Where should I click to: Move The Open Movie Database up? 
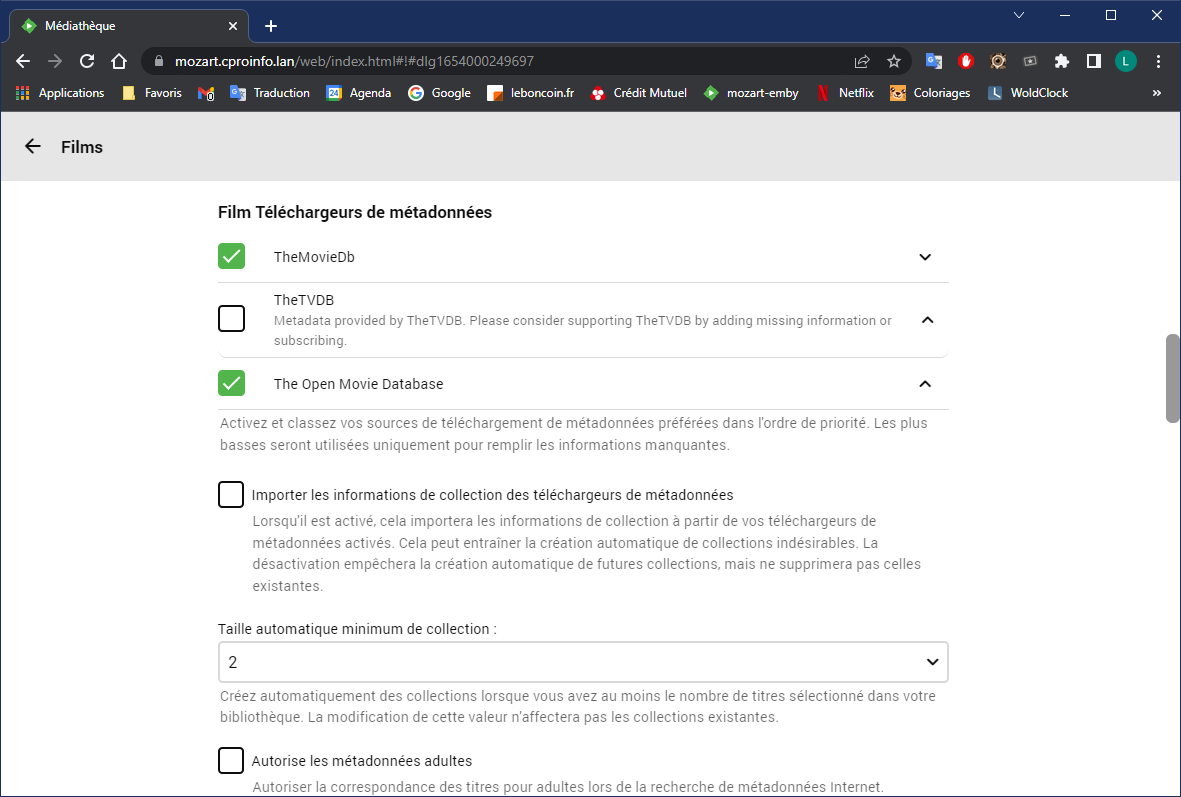[925, 384]
